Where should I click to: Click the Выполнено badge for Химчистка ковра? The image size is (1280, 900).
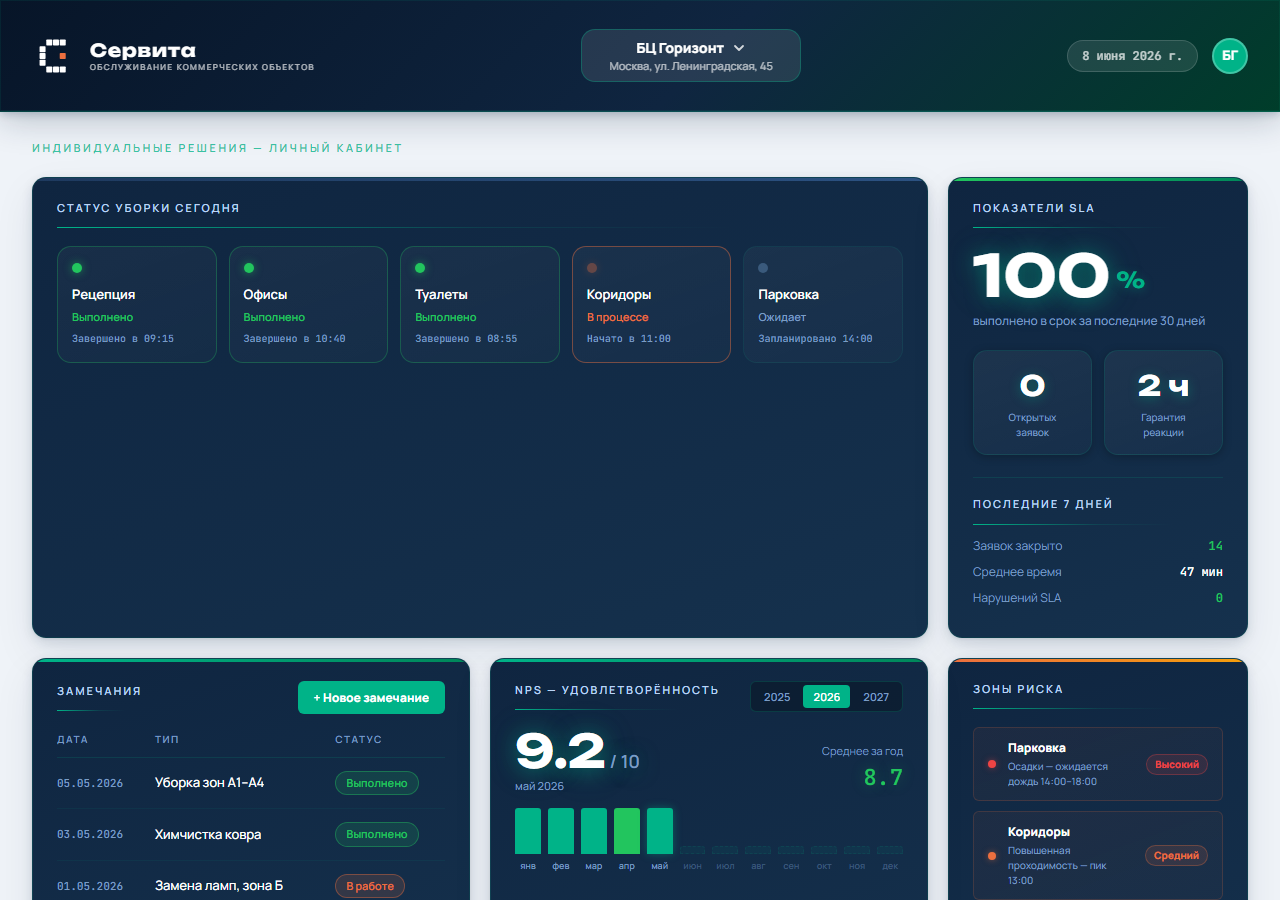(377, 834)
